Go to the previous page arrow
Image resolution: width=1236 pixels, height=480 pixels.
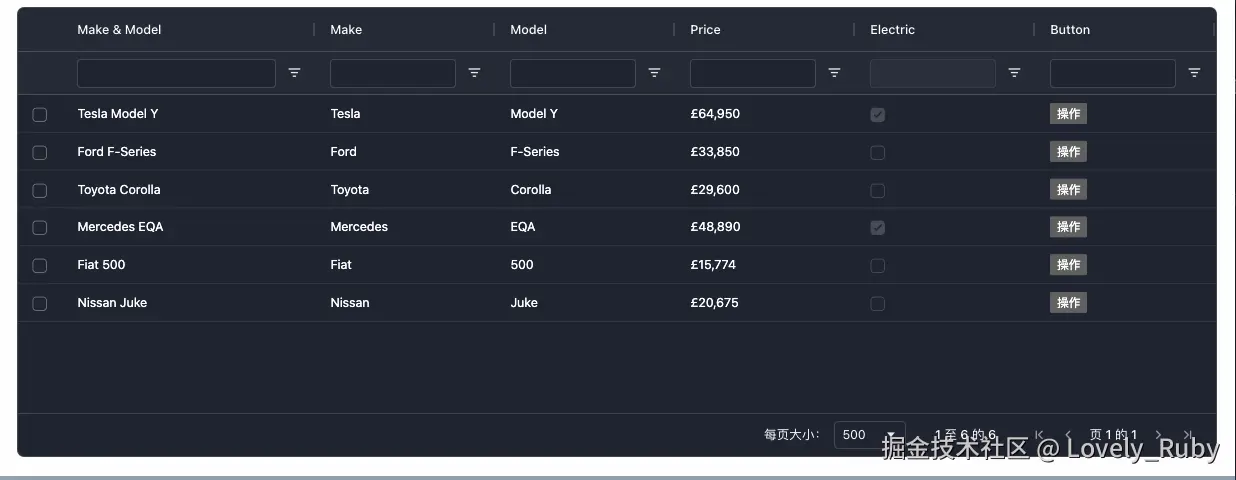(1068, 435)
